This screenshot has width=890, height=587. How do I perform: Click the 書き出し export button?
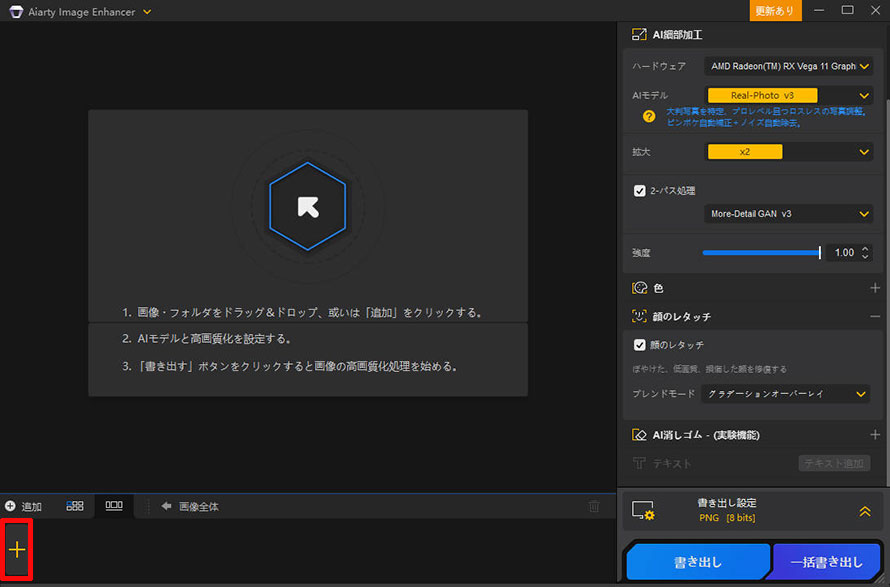(697, 561)
